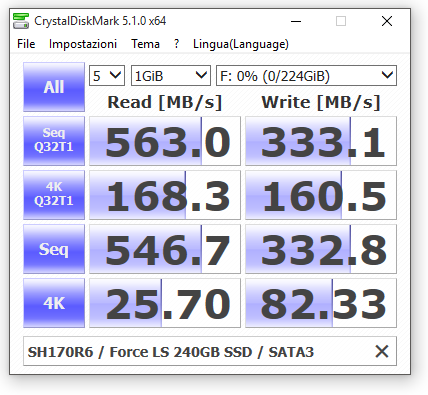Click the Seq Q32T1 write value 333.1
This screenshot has height=395, width=428.
[x=321, y=141]
